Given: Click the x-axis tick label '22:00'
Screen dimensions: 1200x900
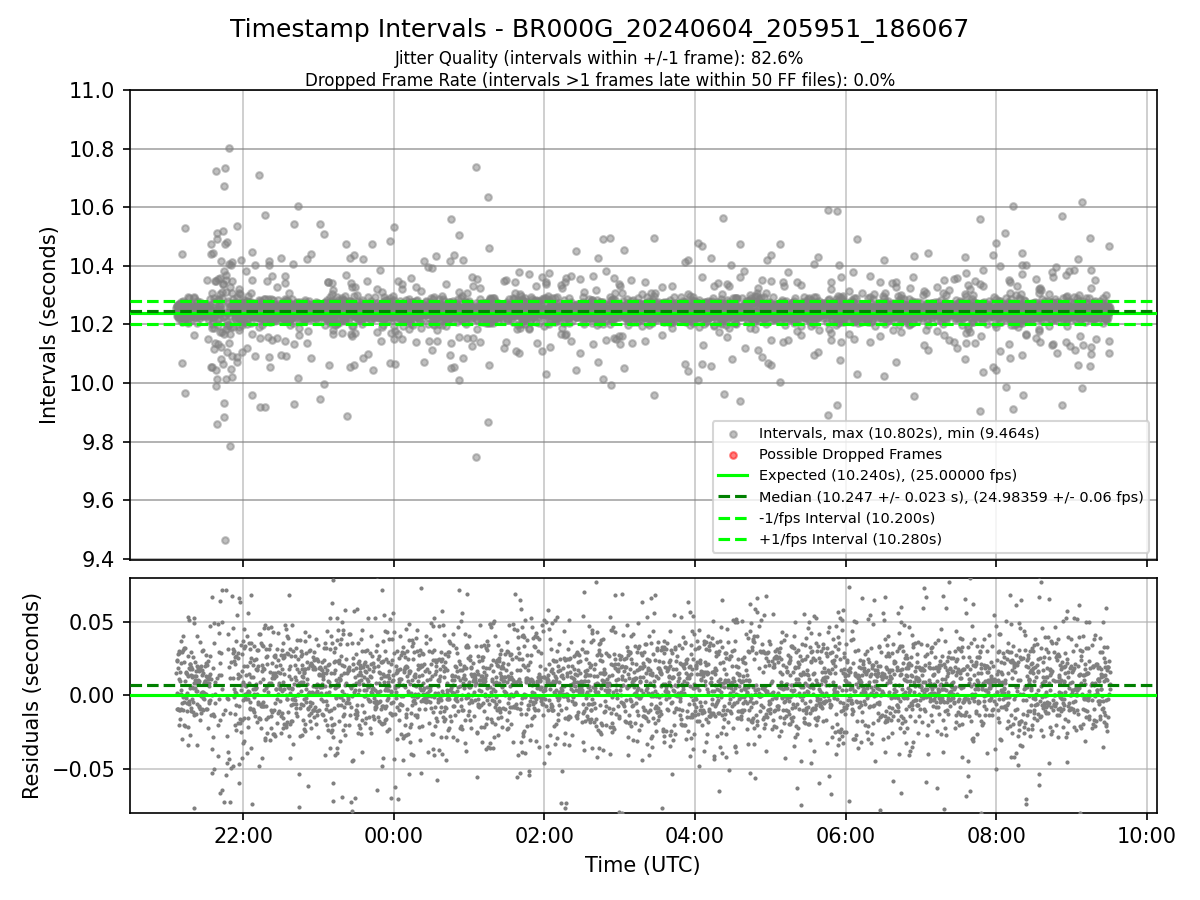Looking at the screenshot, I should tap(243, 835).
